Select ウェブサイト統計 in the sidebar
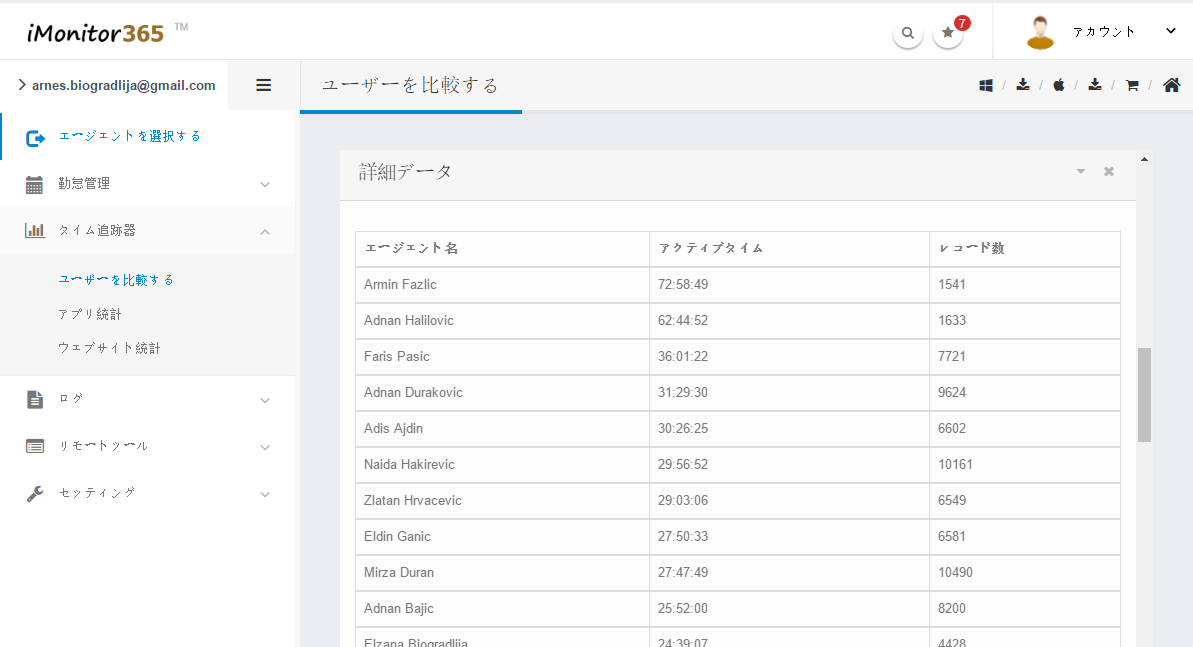This screenshot has width=1193, height=647. click(109, 348)
